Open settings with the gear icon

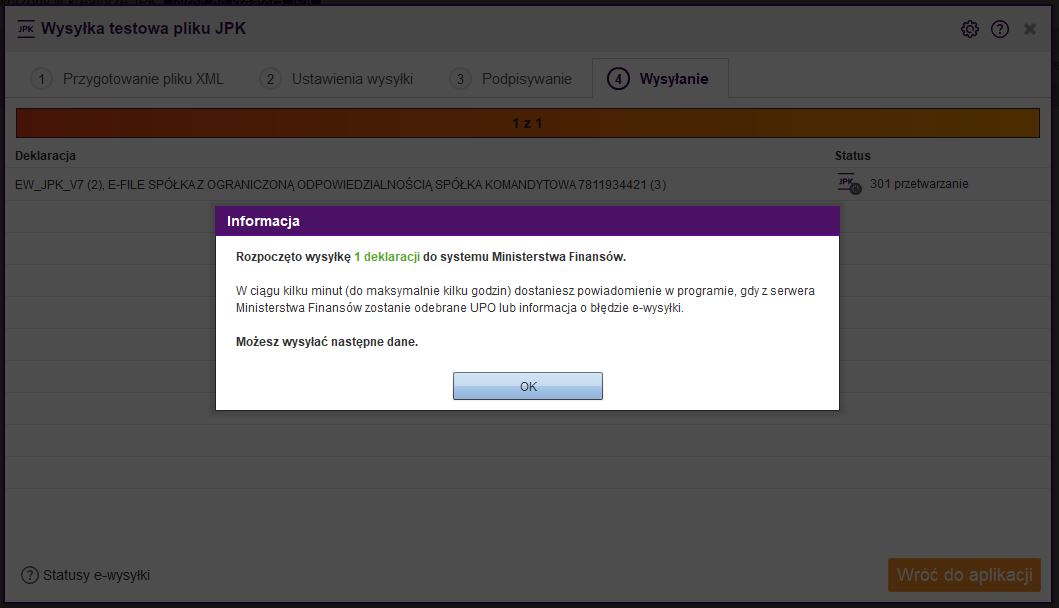click(x=969, y=29)
